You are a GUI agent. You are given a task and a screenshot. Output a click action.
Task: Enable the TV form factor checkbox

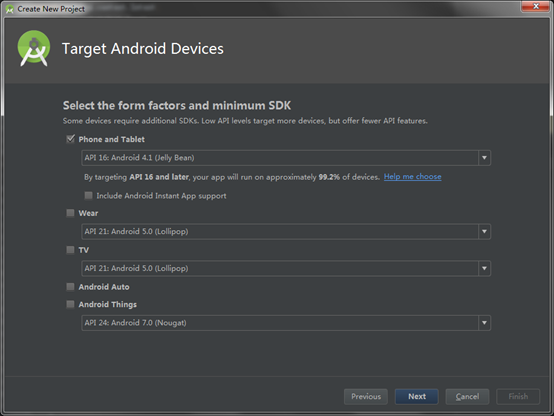pyautogui.click(x=71, y=250)
